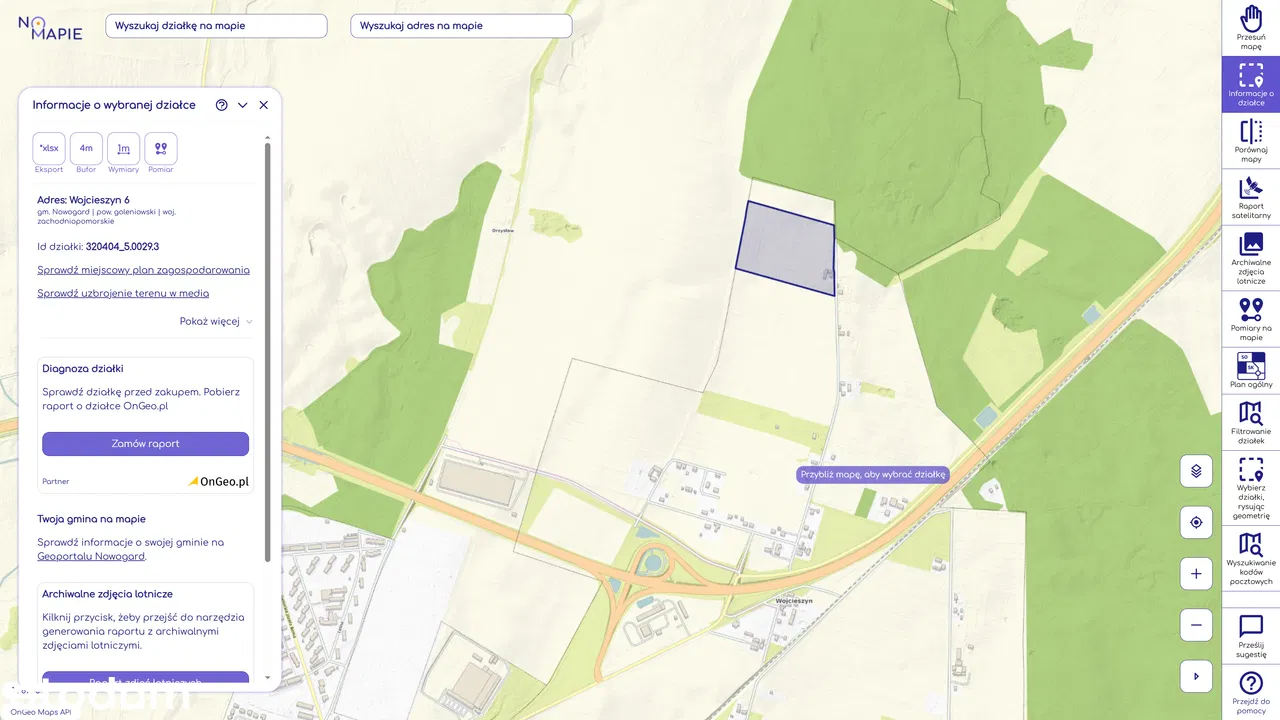Activate Pomiary na mapie tool
This screenshot has height=720, width=1280.
pyautogui.click(x=1251, y=319)
